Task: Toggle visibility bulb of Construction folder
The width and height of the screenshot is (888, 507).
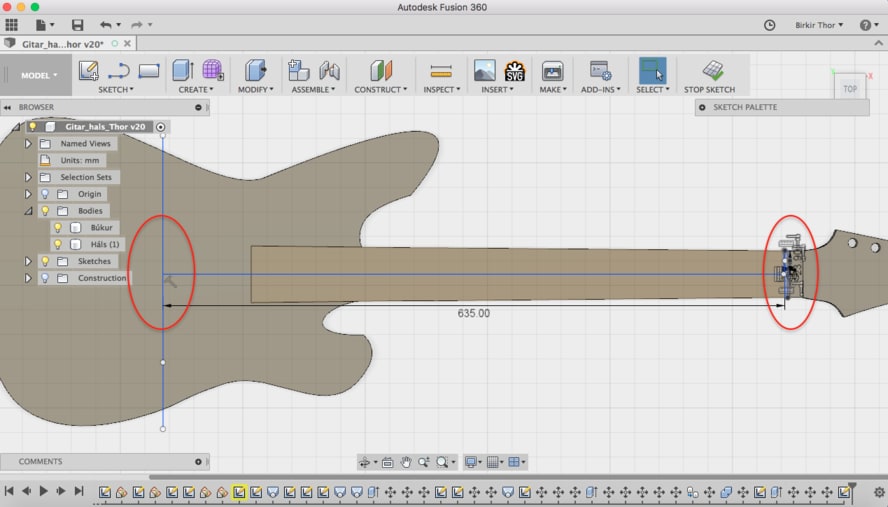Action: [x=45, y=278]
